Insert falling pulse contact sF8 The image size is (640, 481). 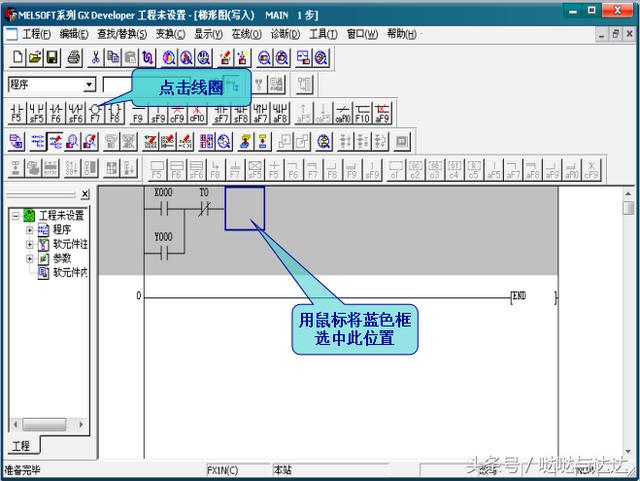[241, 113]
